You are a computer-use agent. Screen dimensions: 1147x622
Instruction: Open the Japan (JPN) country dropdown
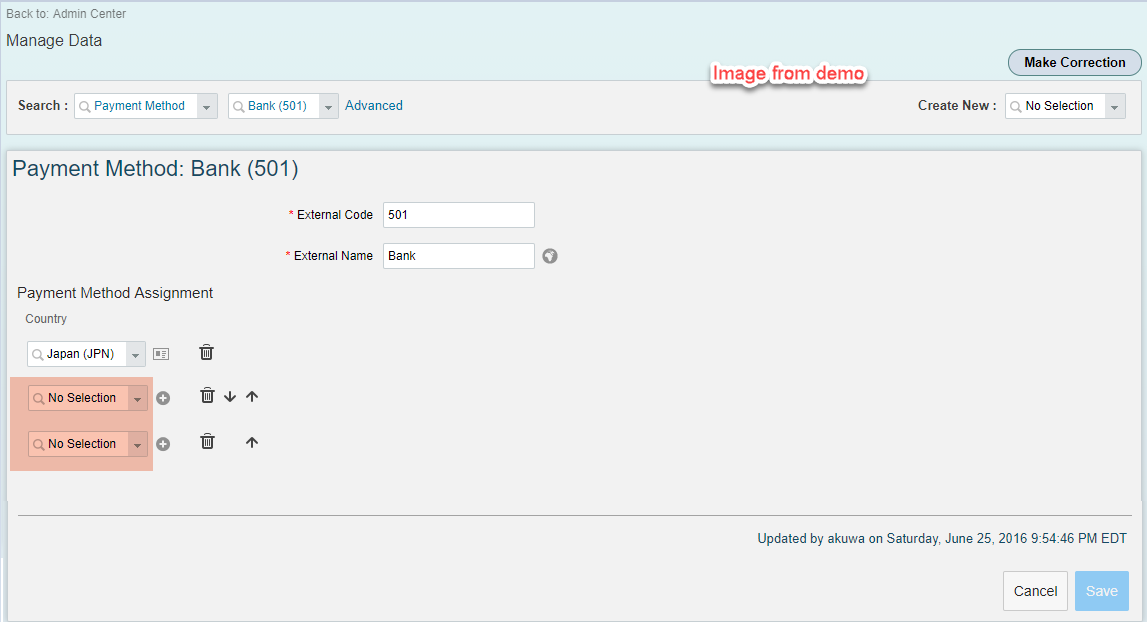[135, 355]
